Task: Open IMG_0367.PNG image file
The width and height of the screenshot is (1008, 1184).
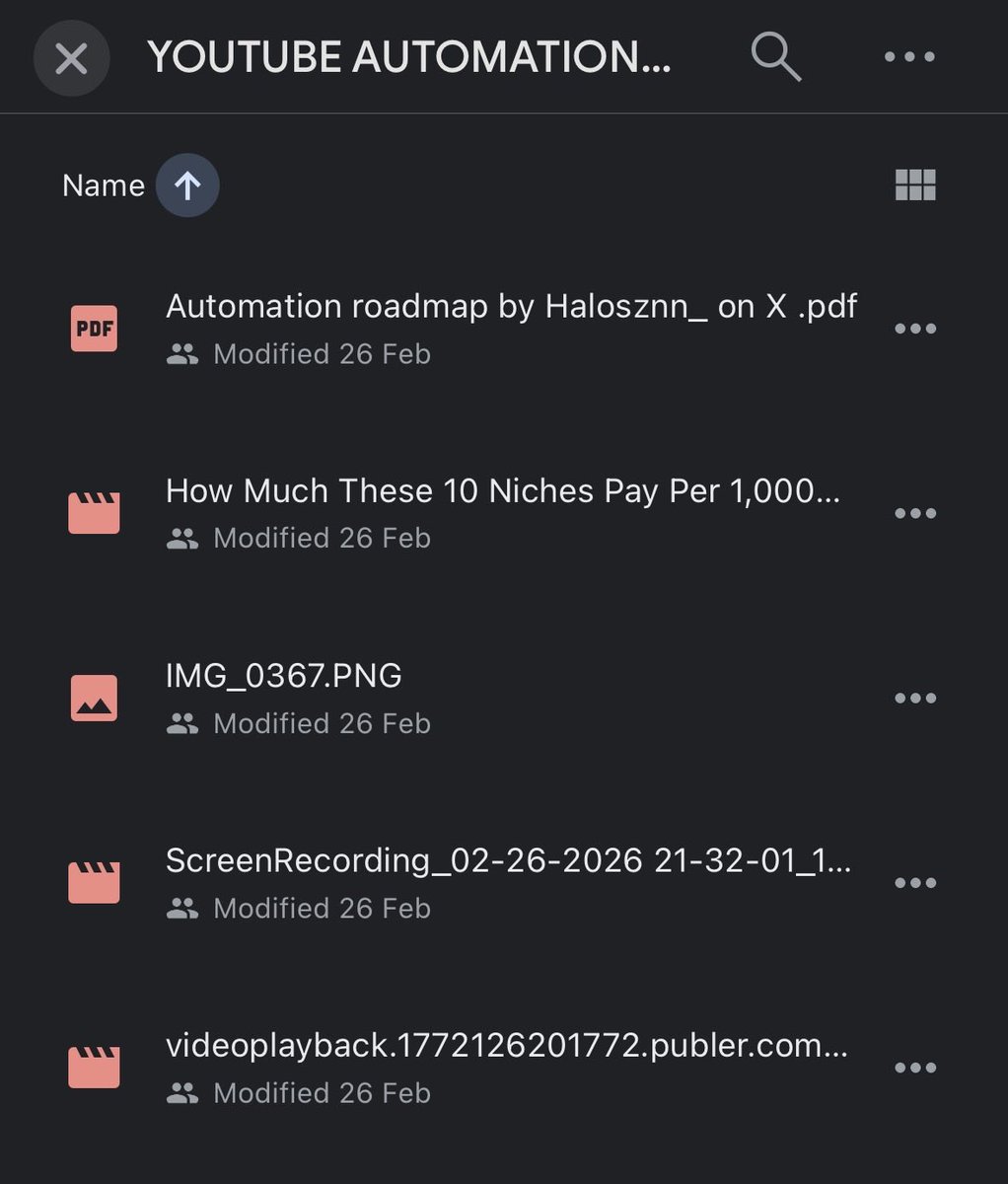Action: pos(284,676)
